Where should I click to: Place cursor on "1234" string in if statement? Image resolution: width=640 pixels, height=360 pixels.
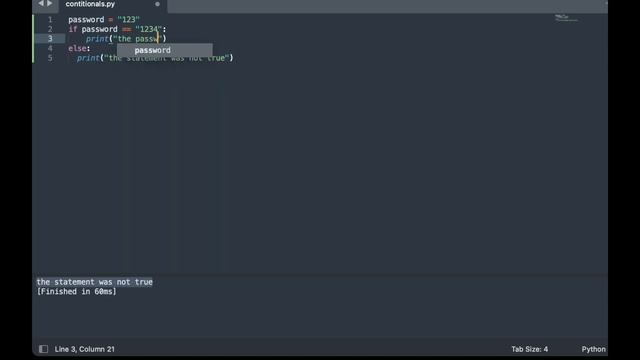[149, 29]
